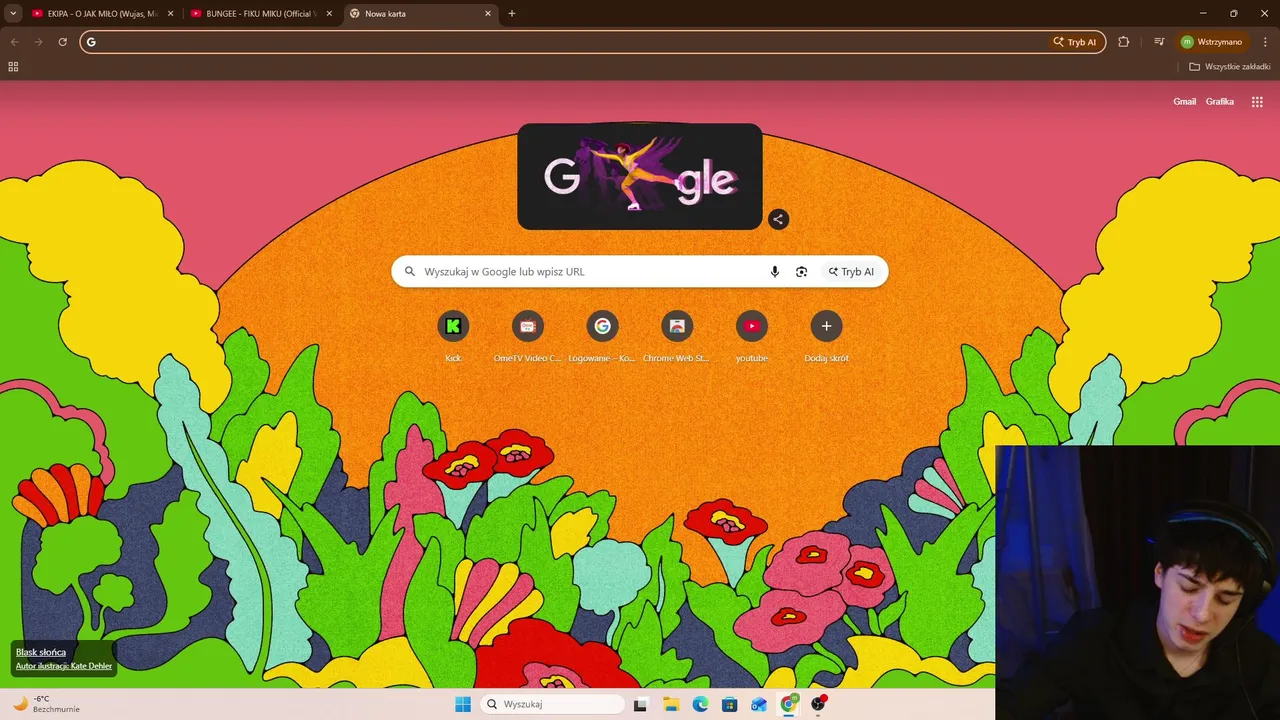Open the Blask słońca theme link
This screenshot has height=720, width=1280.
coord(41,652)
